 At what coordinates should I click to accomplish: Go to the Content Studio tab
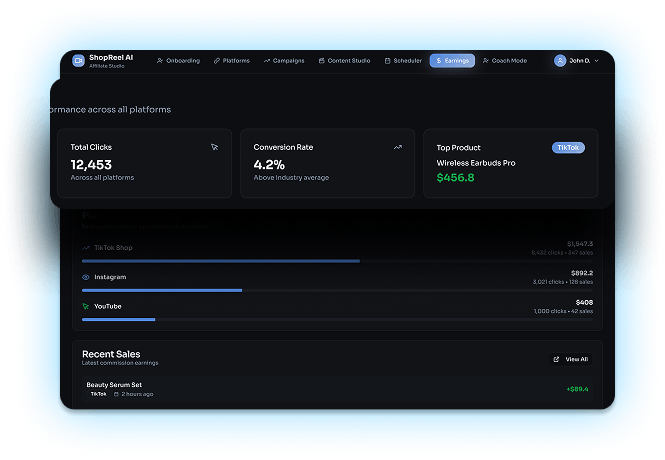344,61
